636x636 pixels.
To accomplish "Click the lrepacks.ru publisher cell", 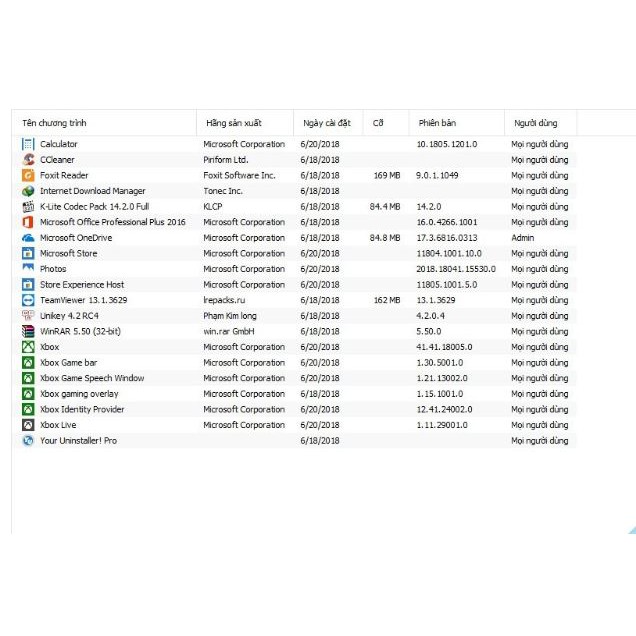I will pos(224,300).
